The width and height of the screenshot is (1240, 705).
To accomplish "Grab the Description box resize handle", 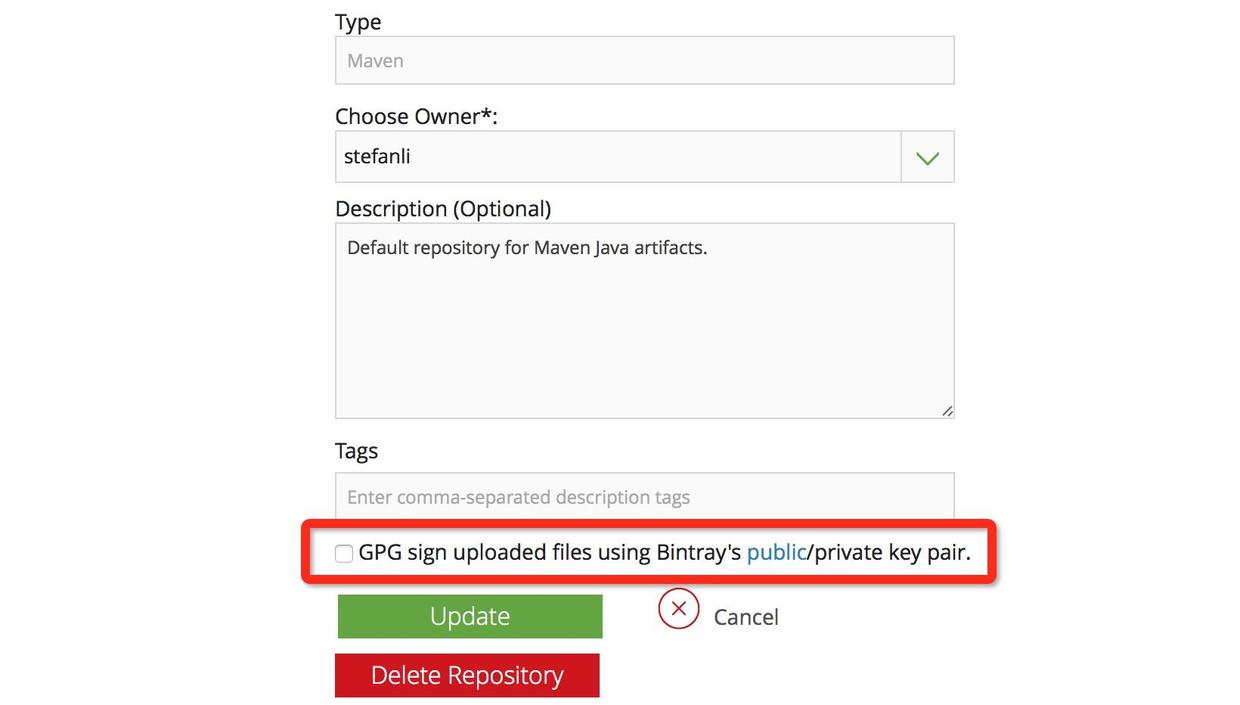I will 947,410.
